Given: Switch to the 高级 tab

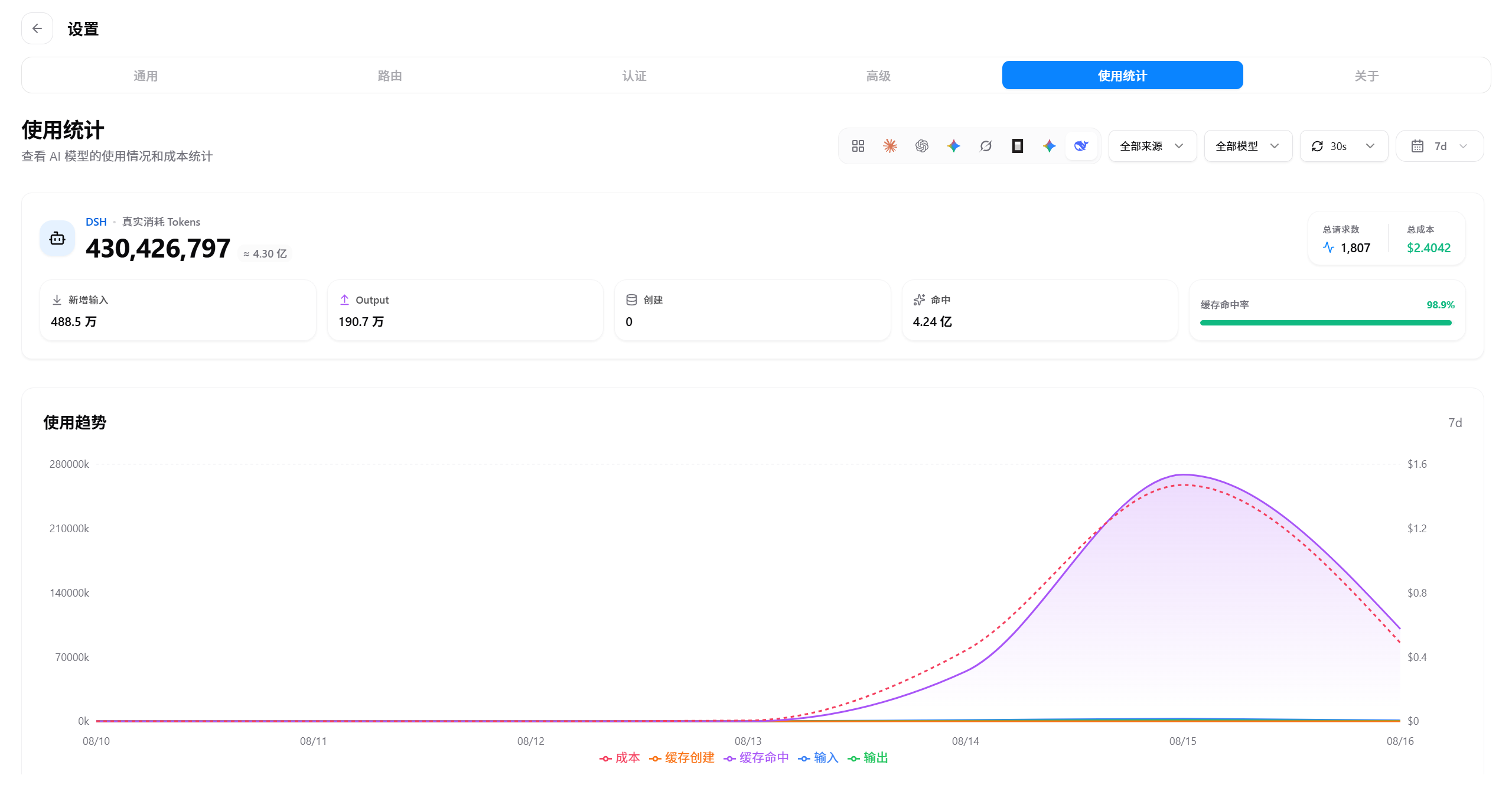Looking at the screenshot, I should click(x=878, y=76).
